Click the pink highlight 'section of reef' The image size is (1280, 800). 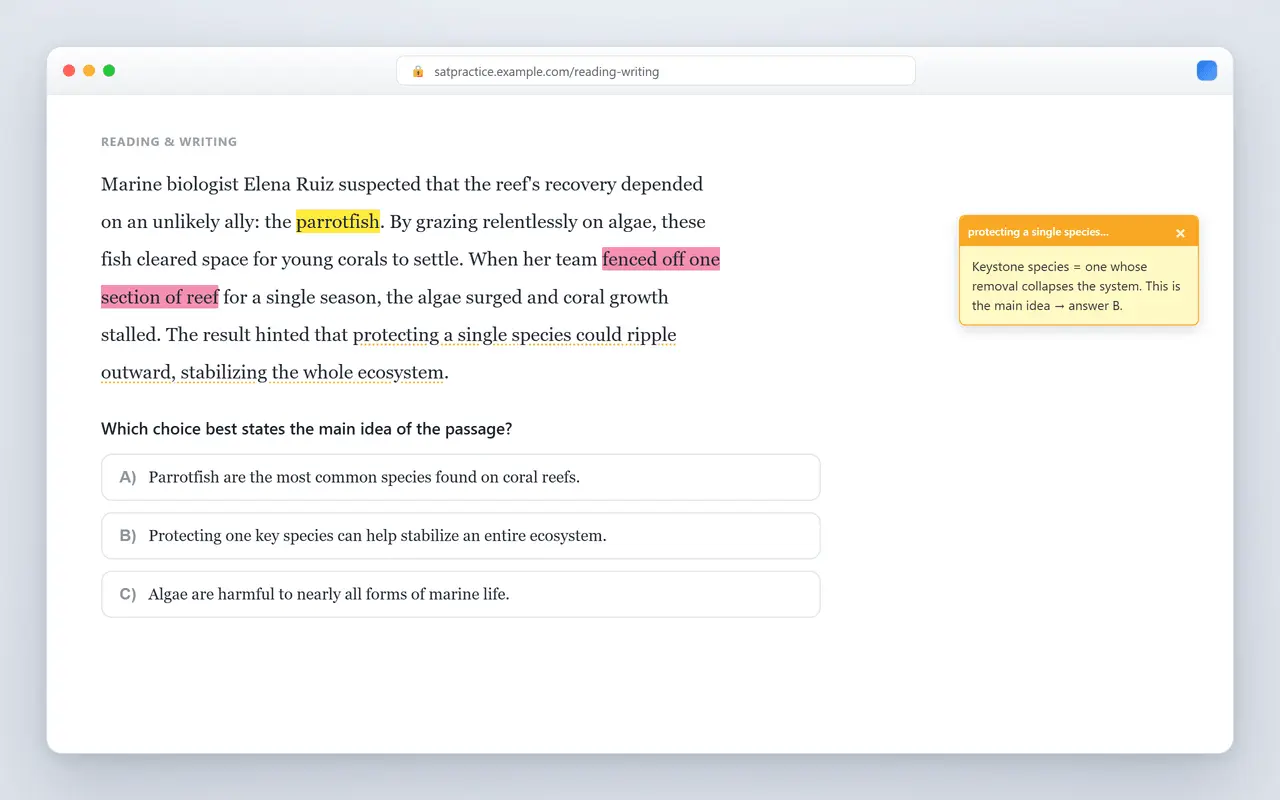coord(160,297)
